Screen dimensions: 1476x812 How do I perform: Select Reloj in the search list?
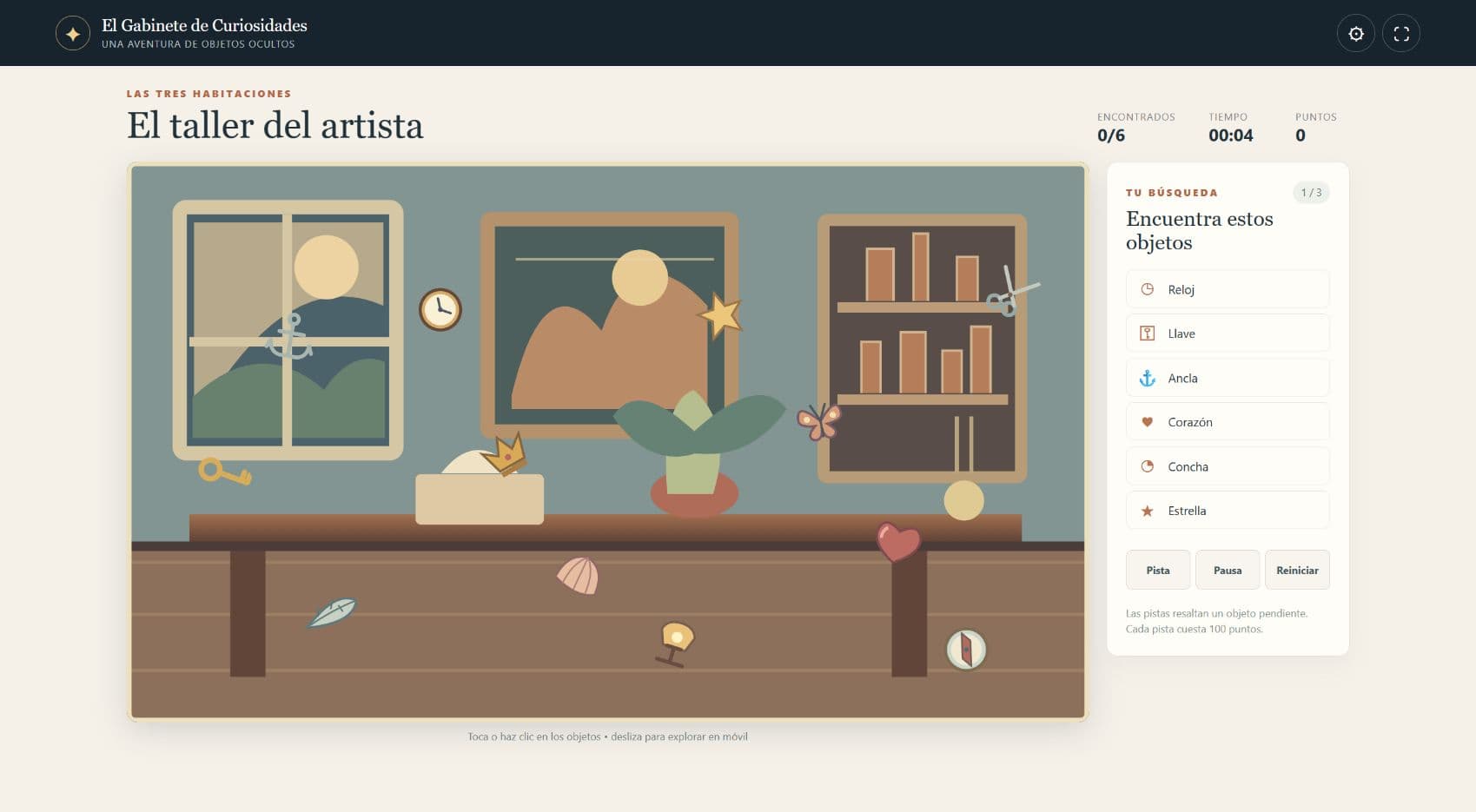(1227, 289)
